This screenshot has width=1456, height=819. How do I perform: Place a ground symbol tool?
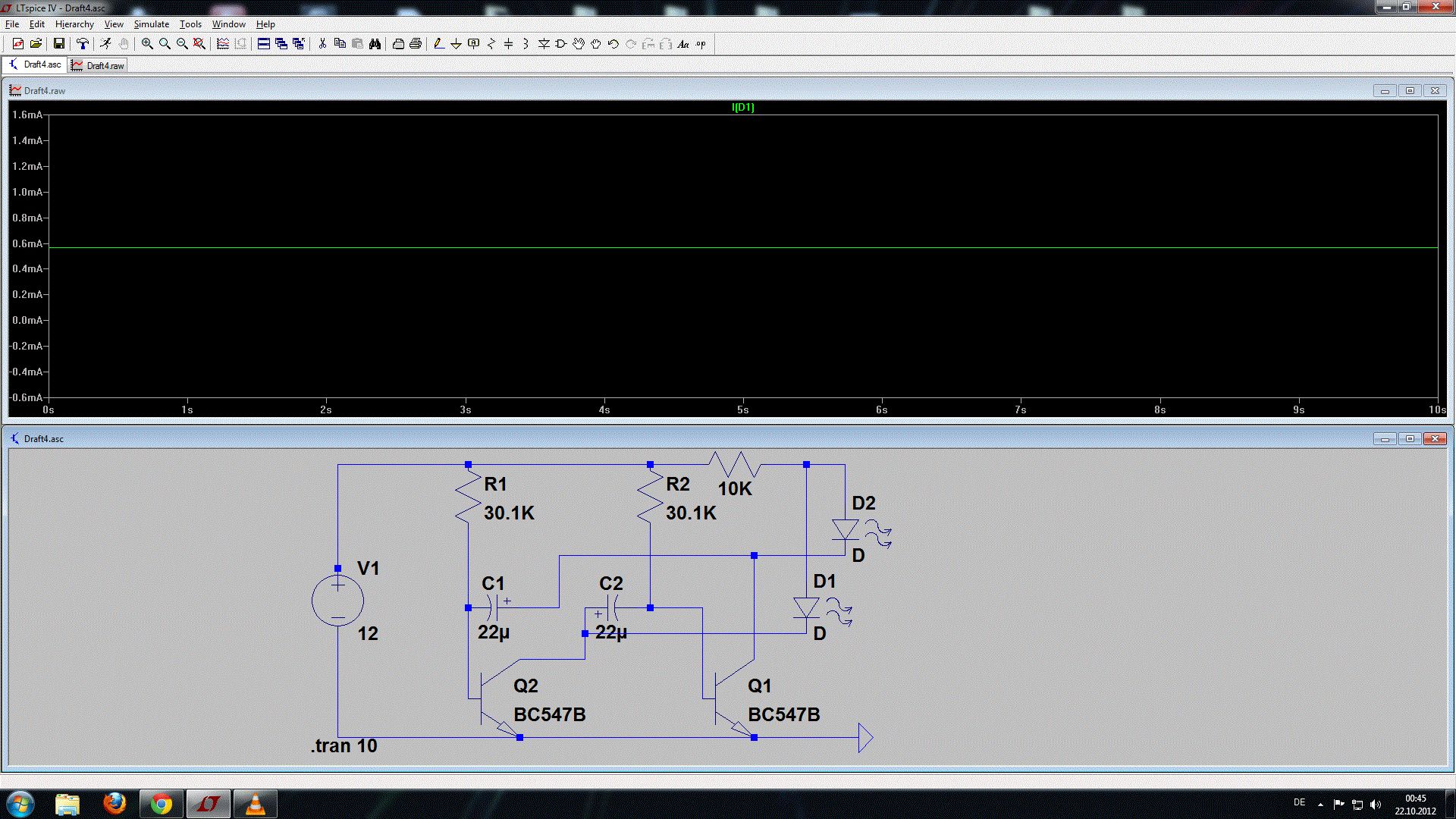click(x=456, y=44)
